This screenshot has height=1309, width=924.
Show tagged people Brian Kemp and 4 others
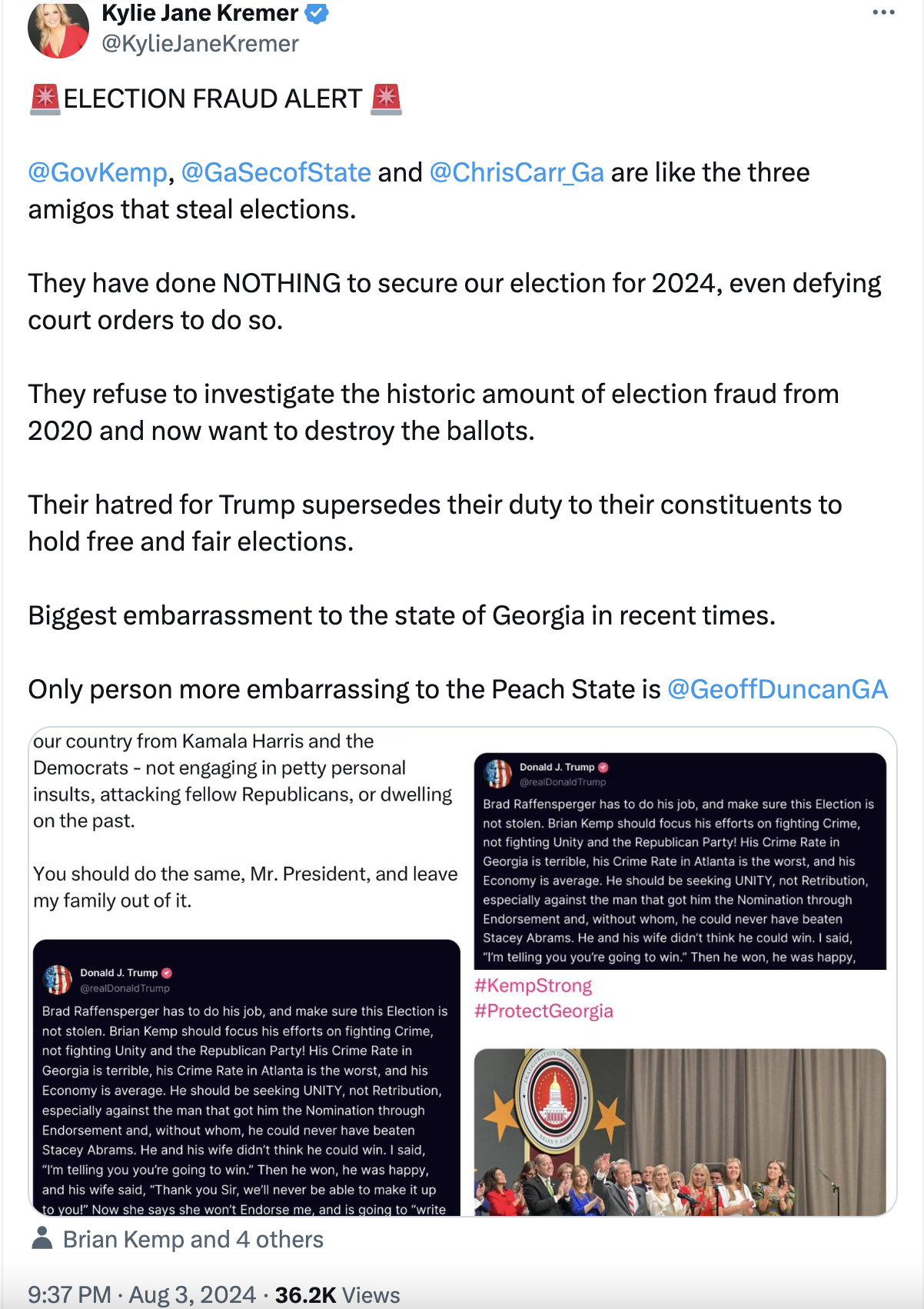point(193,1239)
